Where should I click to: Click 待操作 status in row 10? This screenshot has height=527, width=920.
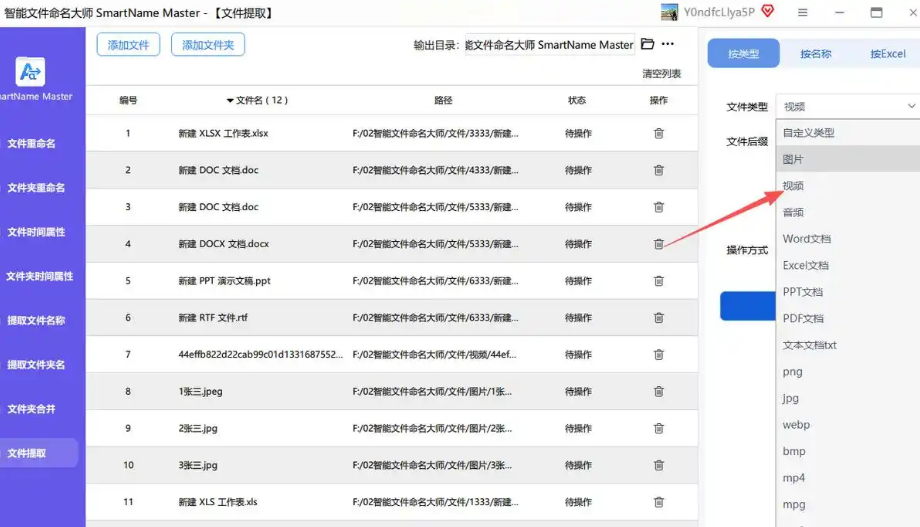tap(578, 465)
